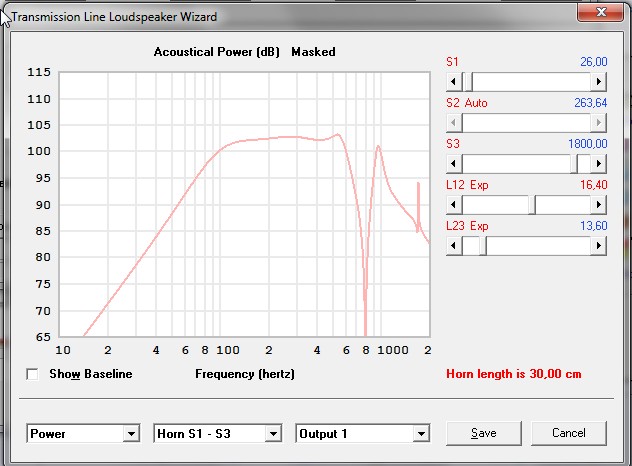Click the L23 Exp slider thumb
The height and width of the screenshot is (466, 632).
click(483, 245)
